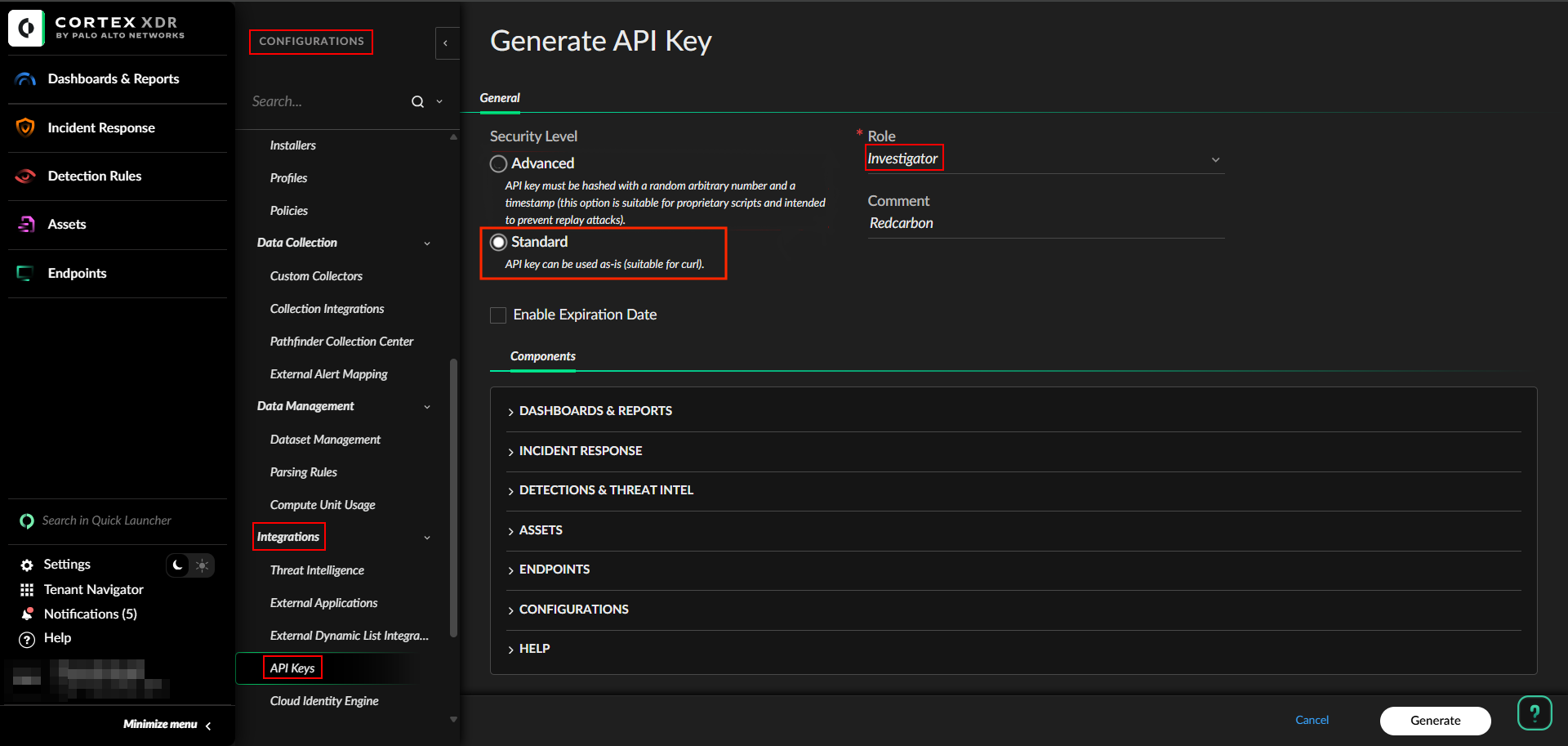Viewport: 1568px width, 746px height.
Task: Open the green help question mark button
Action: click(1534, 713)
